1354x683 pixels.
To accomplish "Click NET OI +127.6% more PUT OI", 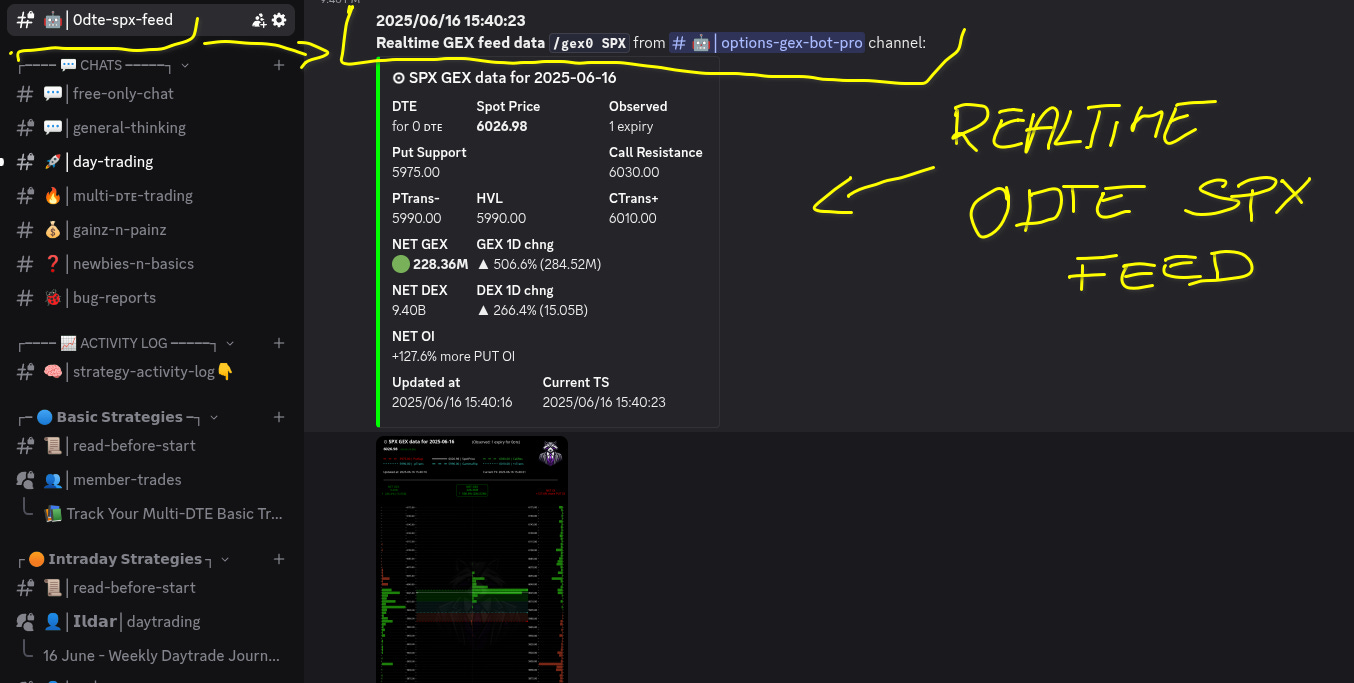I will 453,356.
